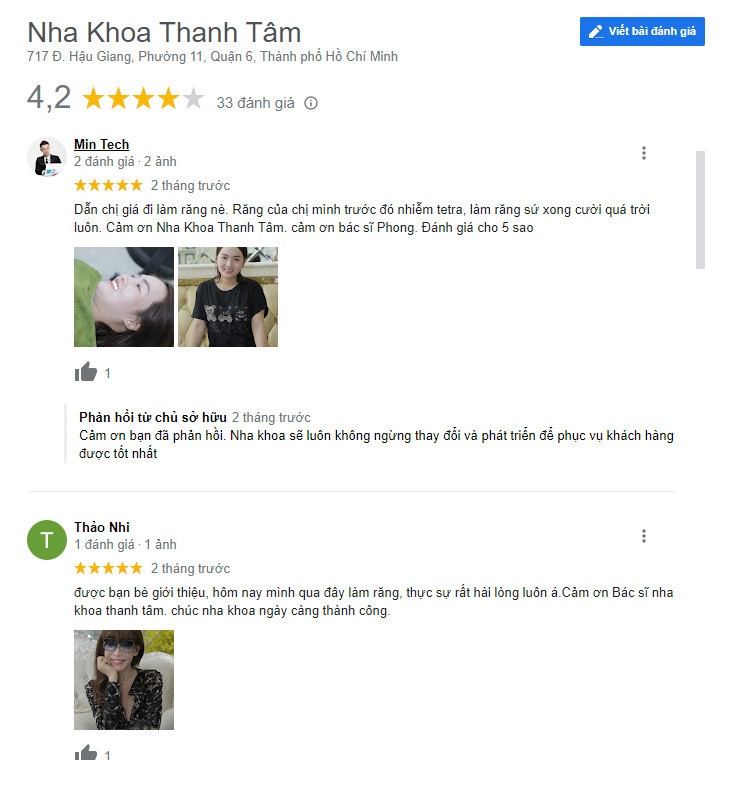View photo of woman in black t-shirt

click(228, 297)
